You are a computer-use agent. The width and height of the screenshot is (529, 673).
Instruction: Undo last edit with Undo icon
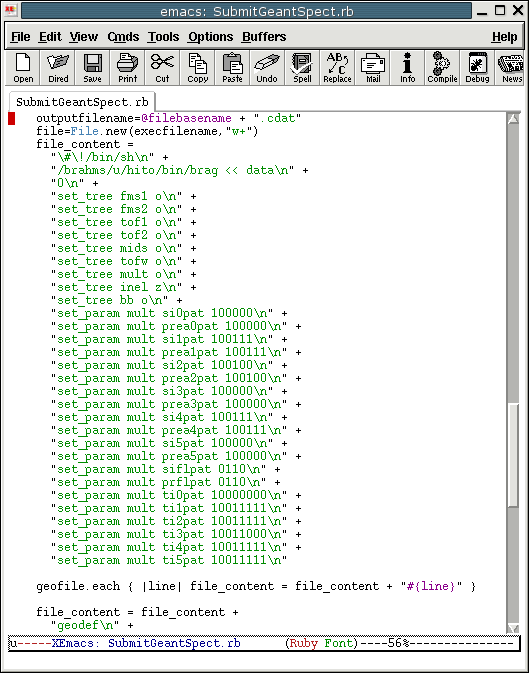(x=267, y=67)
